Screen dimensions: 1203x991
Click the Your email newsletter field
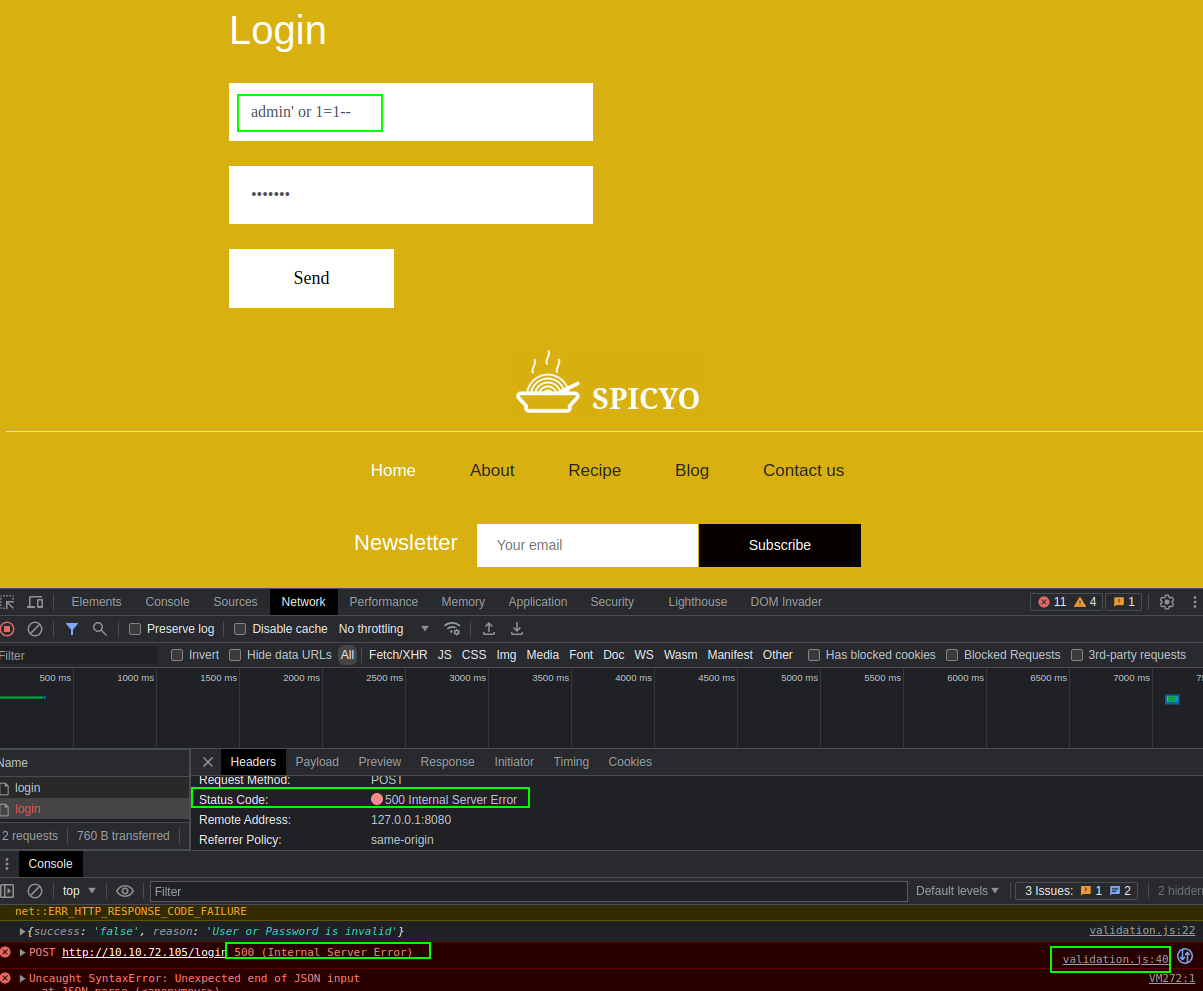(x=588, y=545)
